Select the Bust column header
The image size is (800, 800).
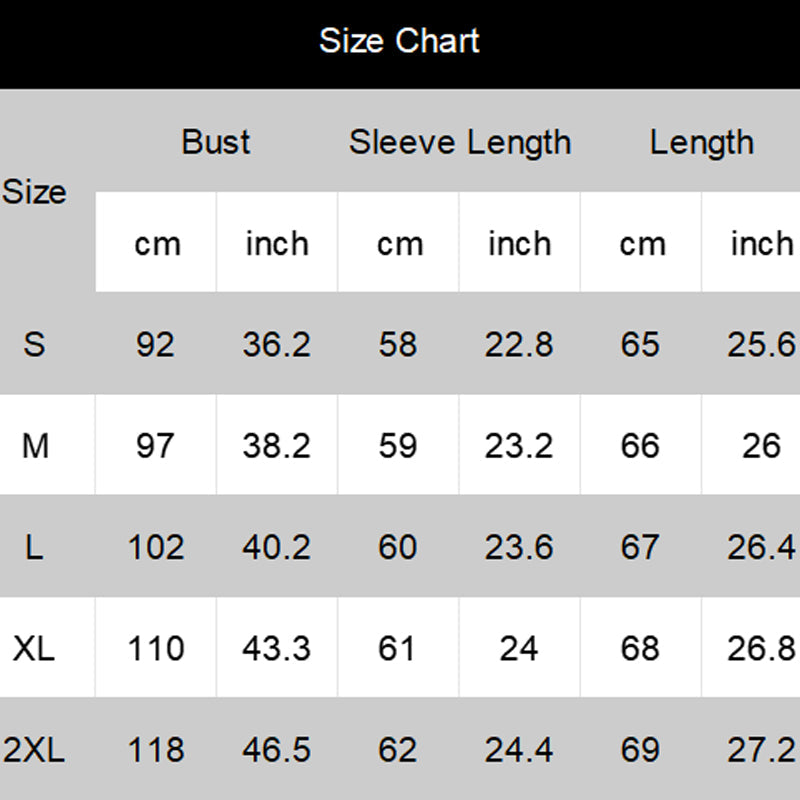pos(216,142)
